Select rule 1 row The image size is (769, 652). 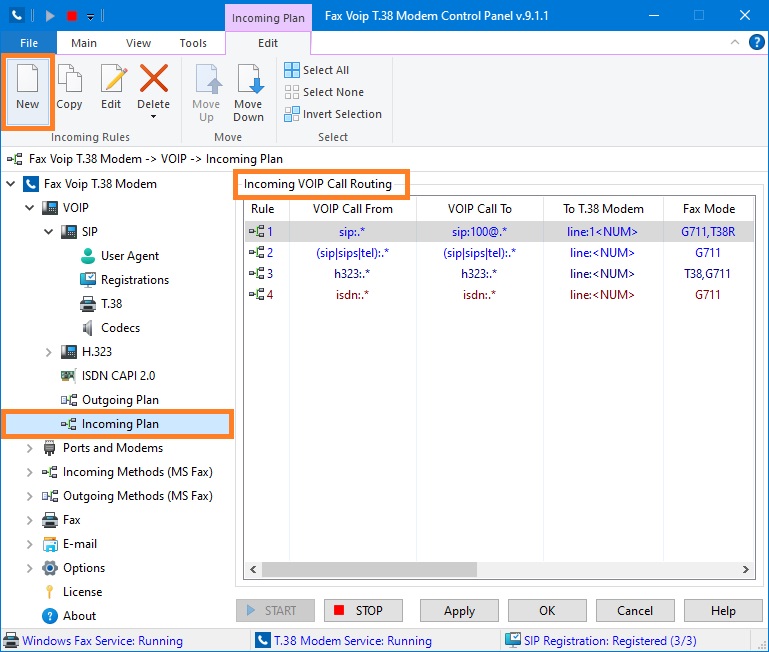499,232
